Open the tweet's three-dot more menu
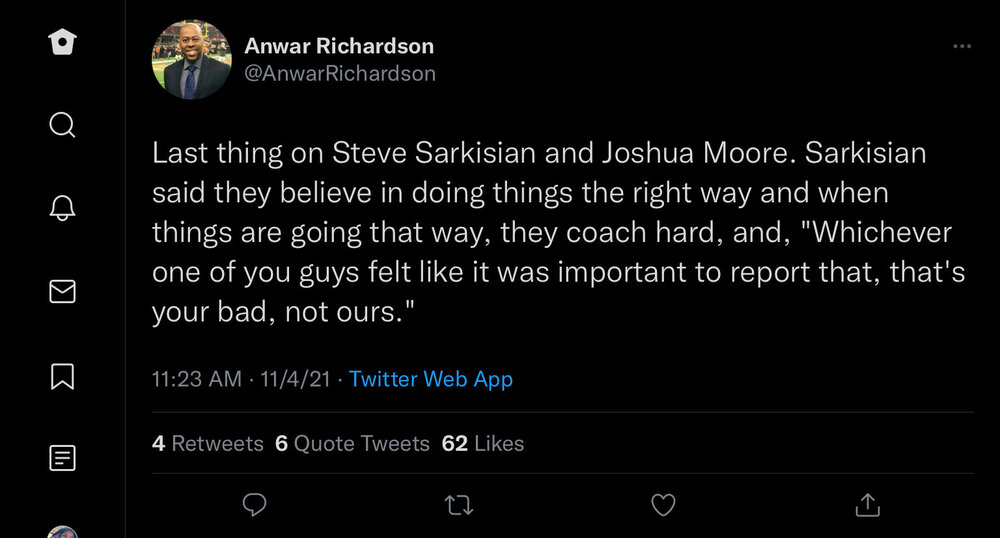 (962, 46)
